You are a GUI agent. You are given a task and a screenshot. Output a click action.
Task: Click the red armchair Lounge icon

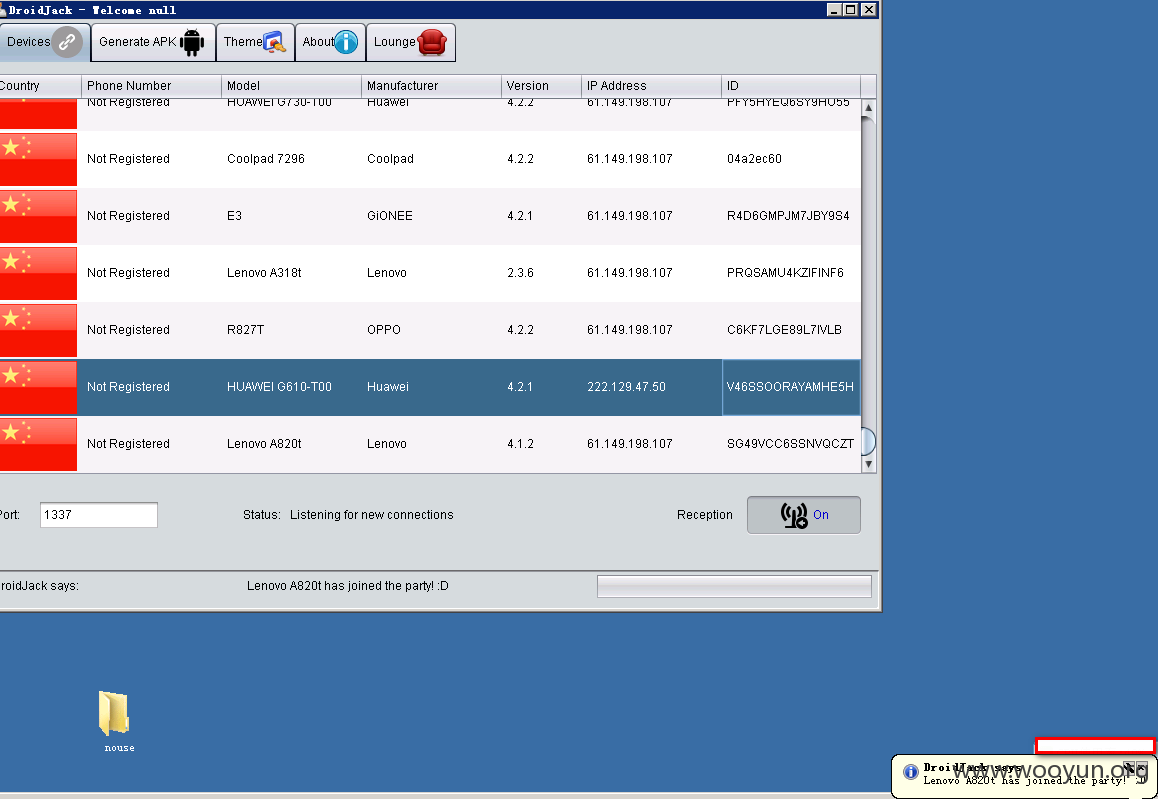432,42
